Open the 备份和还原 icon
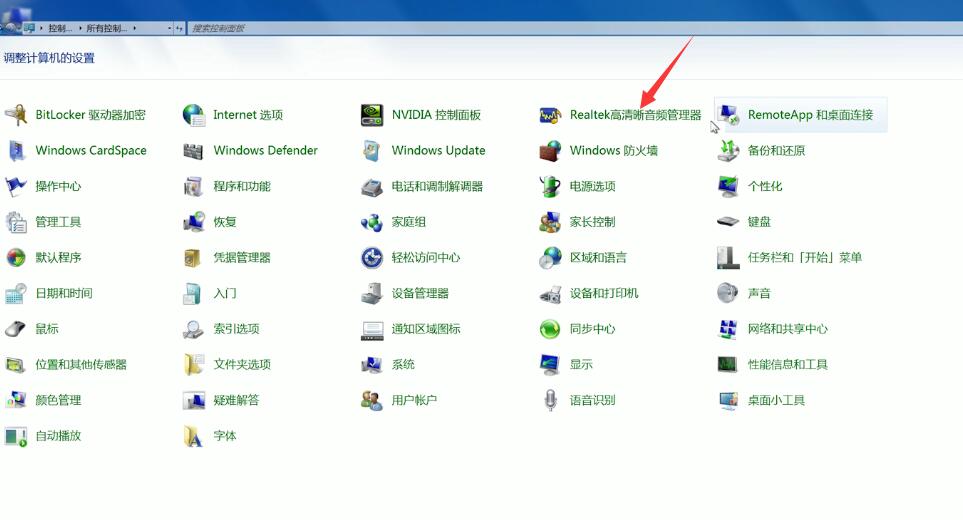Viewport: 963px width, 520px height. pyautogui.click(x=728, y=150)
